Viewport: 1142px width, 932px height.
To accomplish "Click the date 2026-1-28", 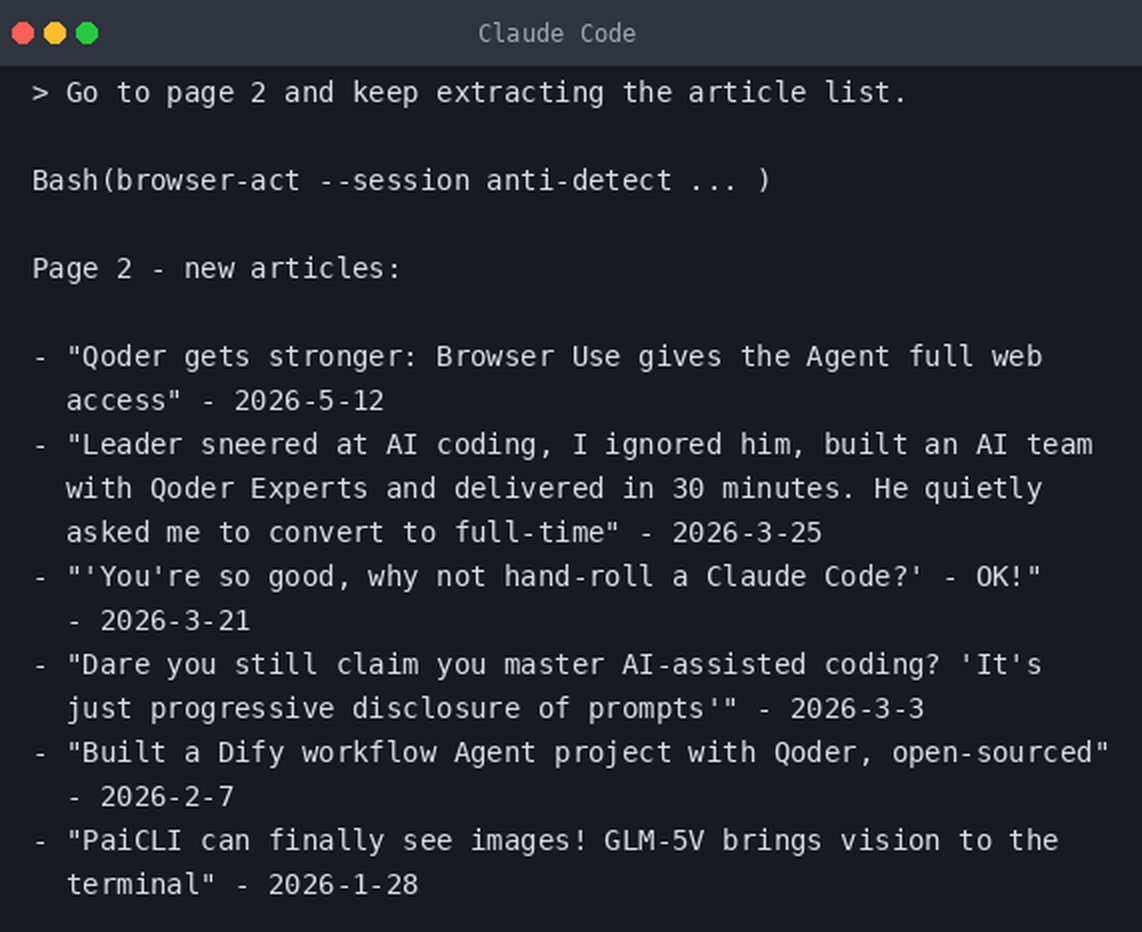I will point(343,885).
